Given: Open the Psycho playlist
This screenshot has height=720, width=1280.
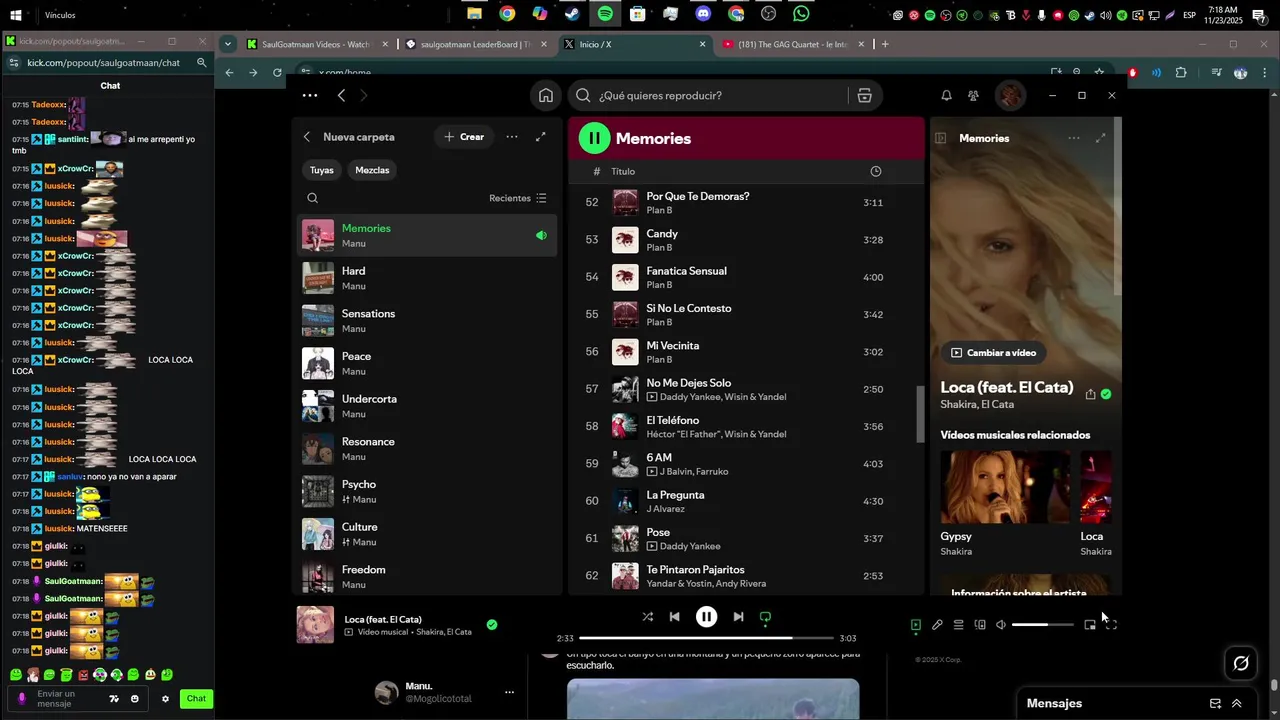Looking at the screenshot, I should tap(427, 491).
